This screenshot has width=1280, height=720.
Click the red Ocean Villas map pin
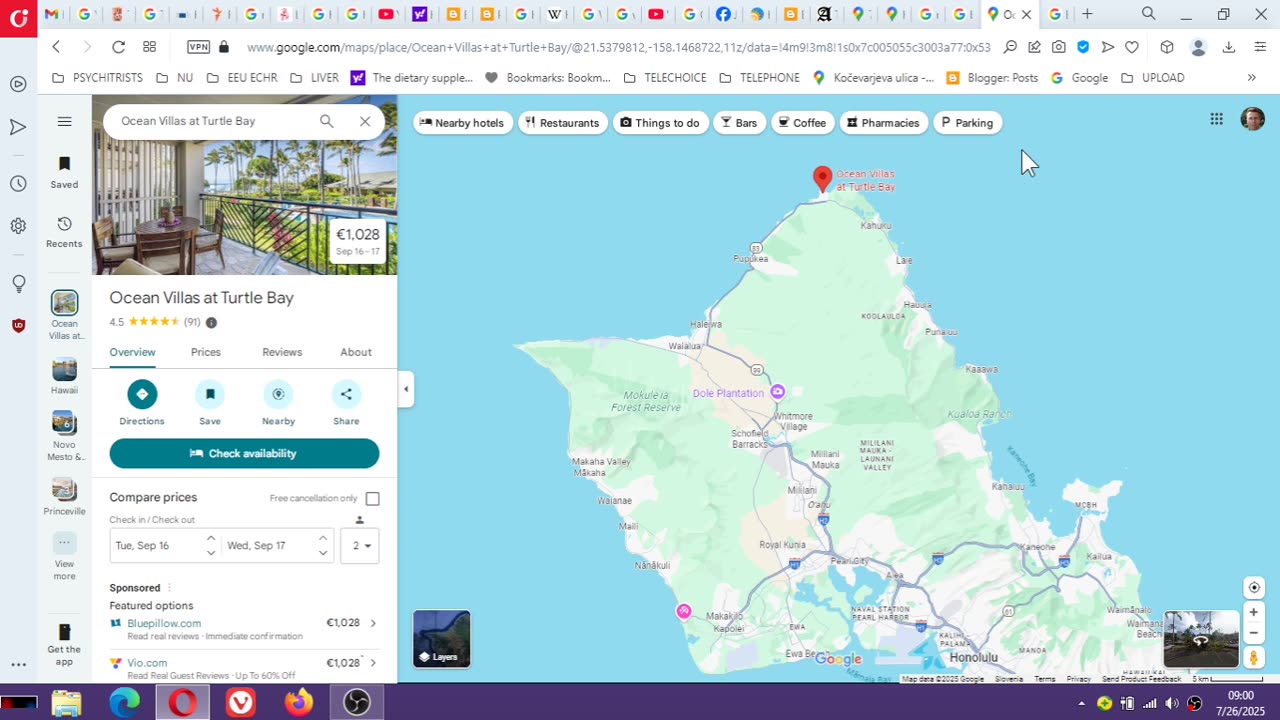pyautogui.click(x=822, y=179)
